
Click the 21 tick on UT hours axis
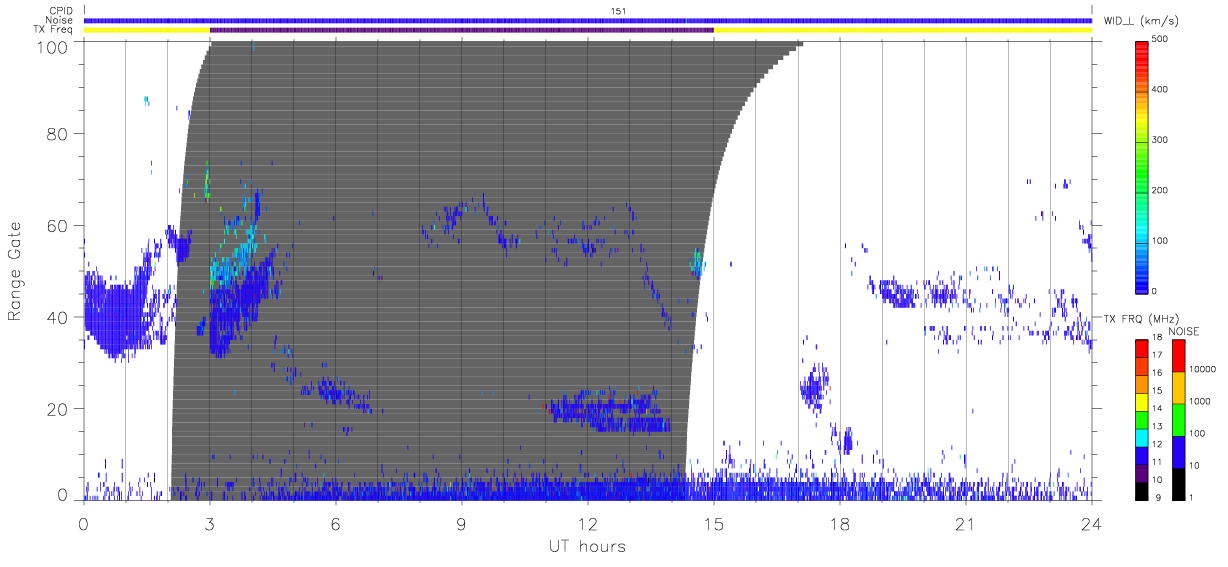pyautogui.click(x=966, y=523)
